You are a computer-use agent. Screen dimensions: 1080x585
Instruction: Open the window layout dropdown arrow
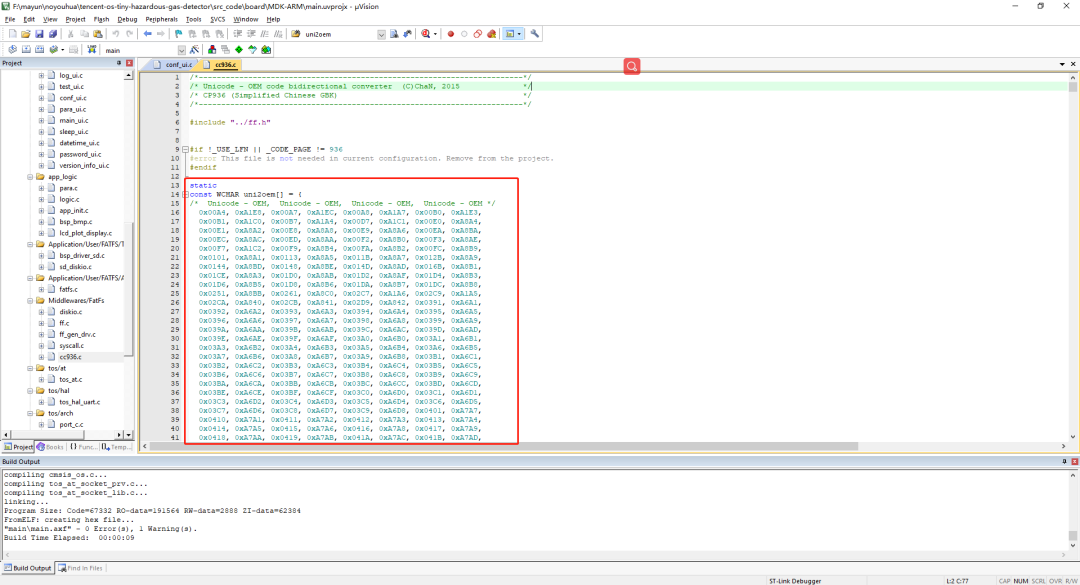tap(519, 34)
